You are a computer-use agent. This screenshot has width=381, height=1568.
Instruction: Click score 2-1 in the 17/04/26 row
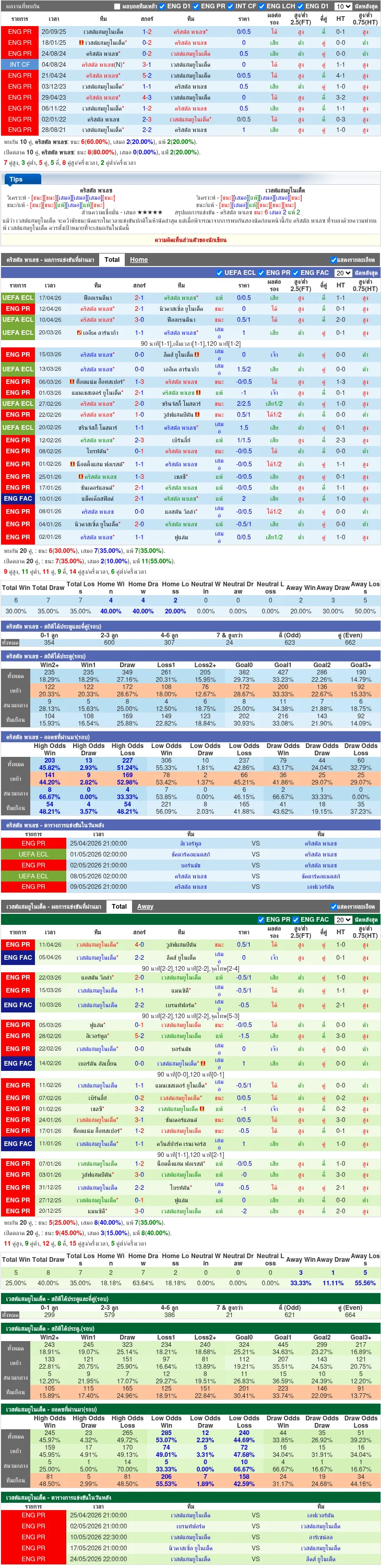click(x=139, y=298)
